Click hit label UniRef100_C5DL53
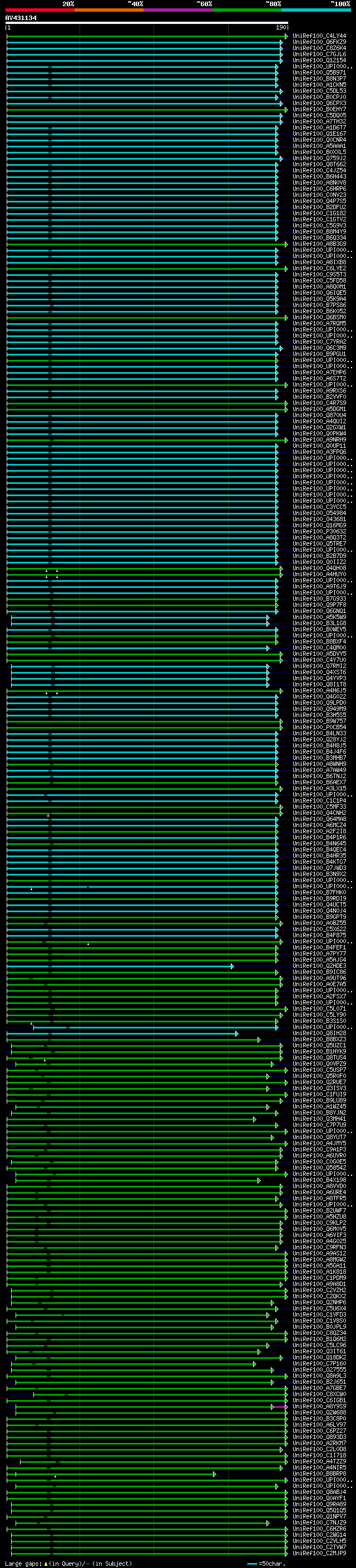 click(x=319, y=91)
